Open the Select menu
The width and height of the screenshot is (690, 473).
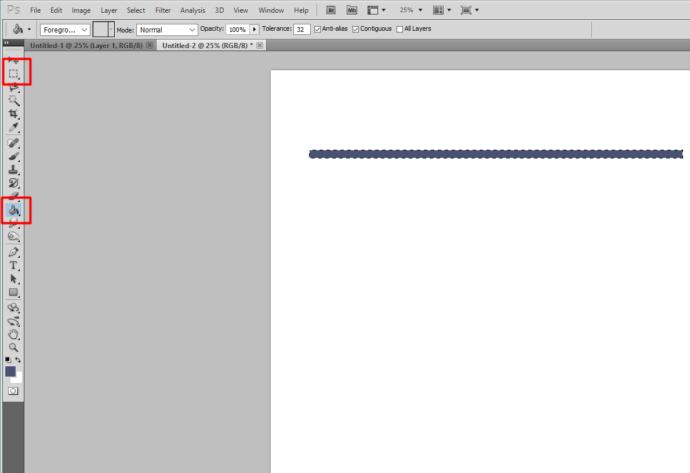[x=136, y=10]
